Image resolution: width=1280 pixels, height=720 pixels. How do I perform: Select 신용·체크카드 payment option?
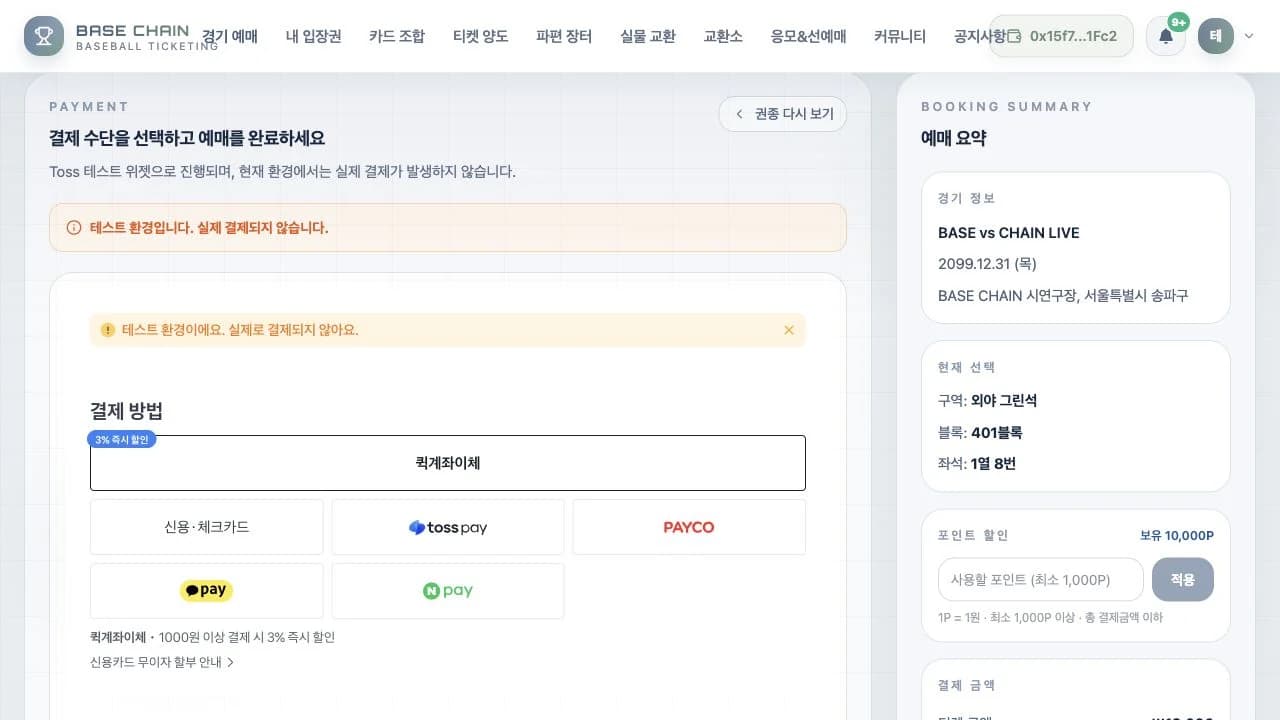click(x=207, y=527)
